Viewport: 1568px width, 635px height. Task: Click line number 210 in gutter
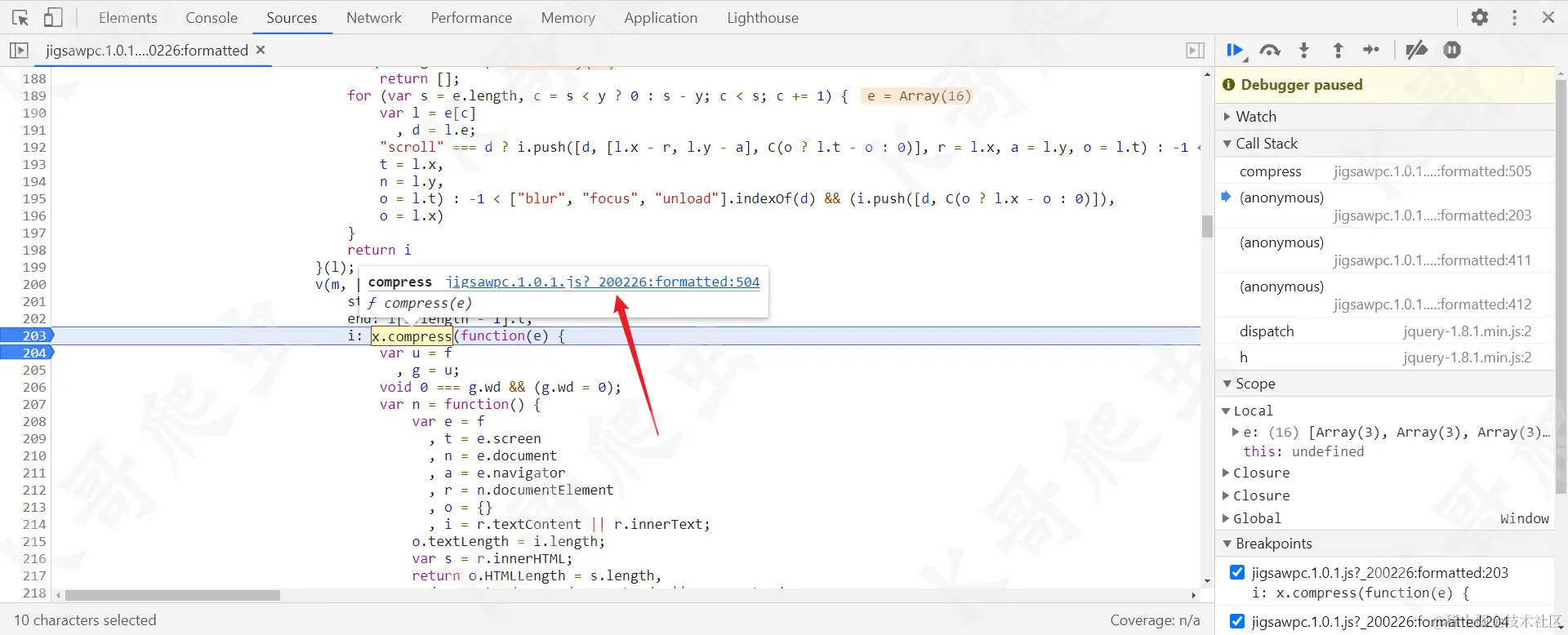pyautogui.click(x=34, y=455)
